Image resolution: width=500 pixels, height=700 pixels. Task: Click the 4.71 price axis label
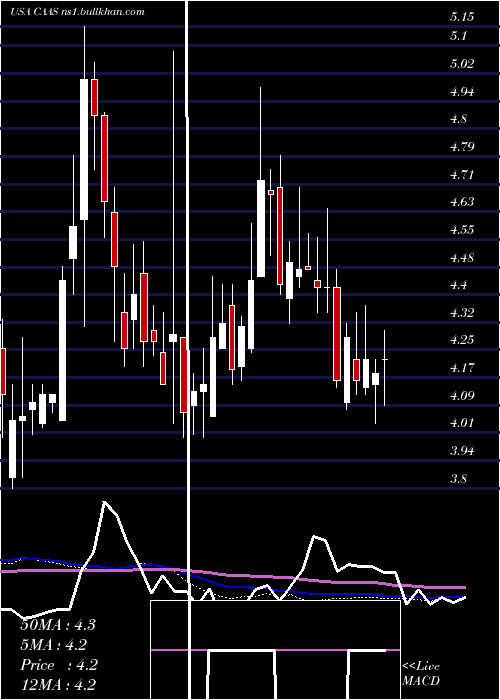click(x=462, y=174)
